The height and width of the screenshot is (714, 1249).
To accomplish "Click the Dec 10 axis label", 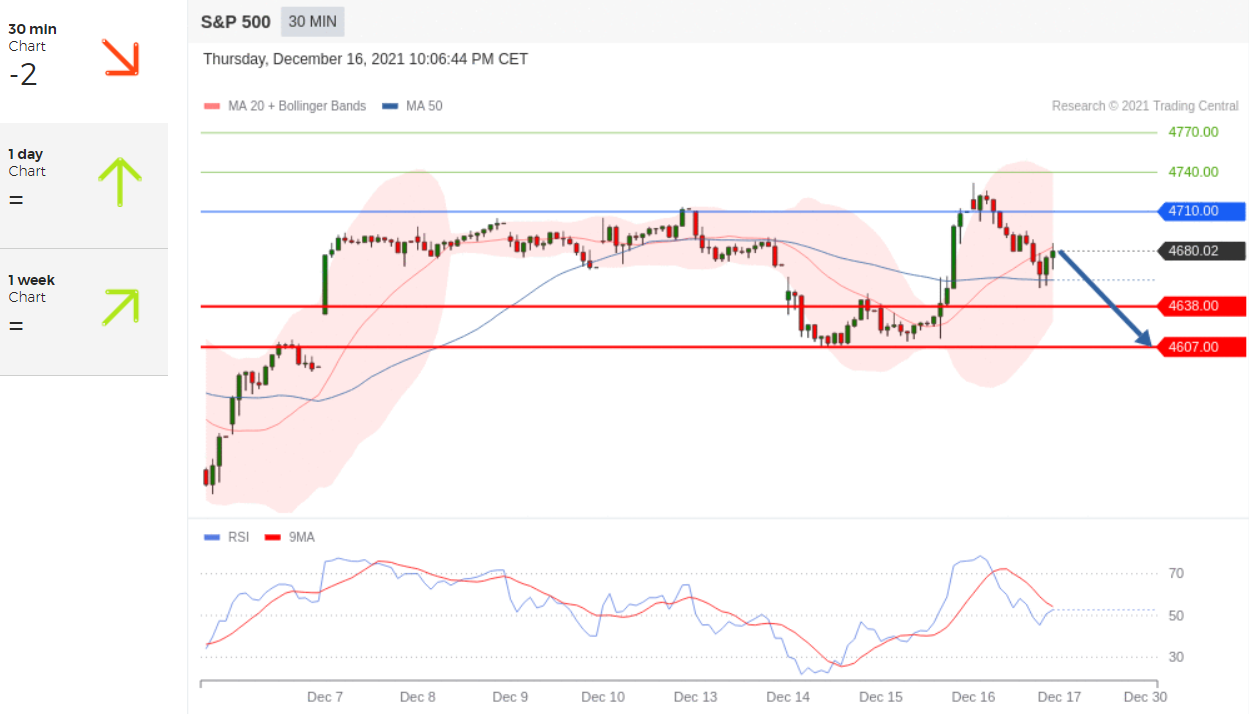I will click(603, 697).
